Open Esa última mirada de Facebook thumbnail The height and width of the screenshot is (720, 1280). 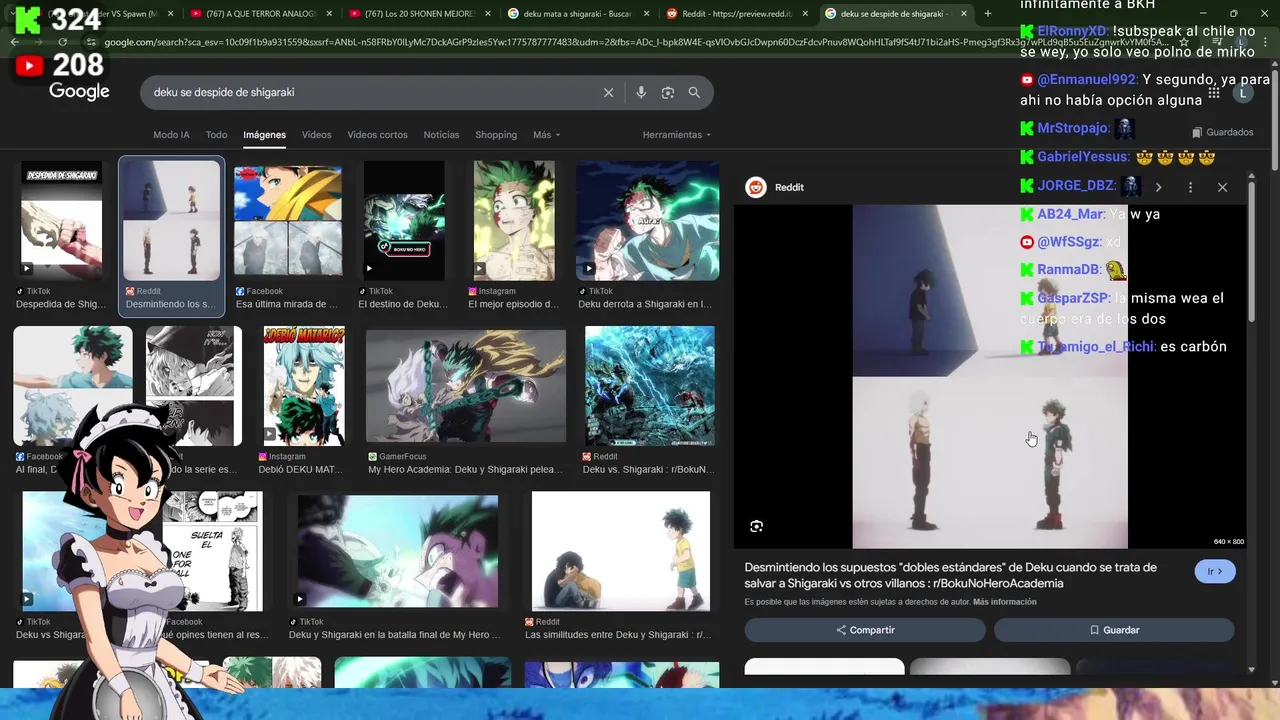click(x=288, y=220)
